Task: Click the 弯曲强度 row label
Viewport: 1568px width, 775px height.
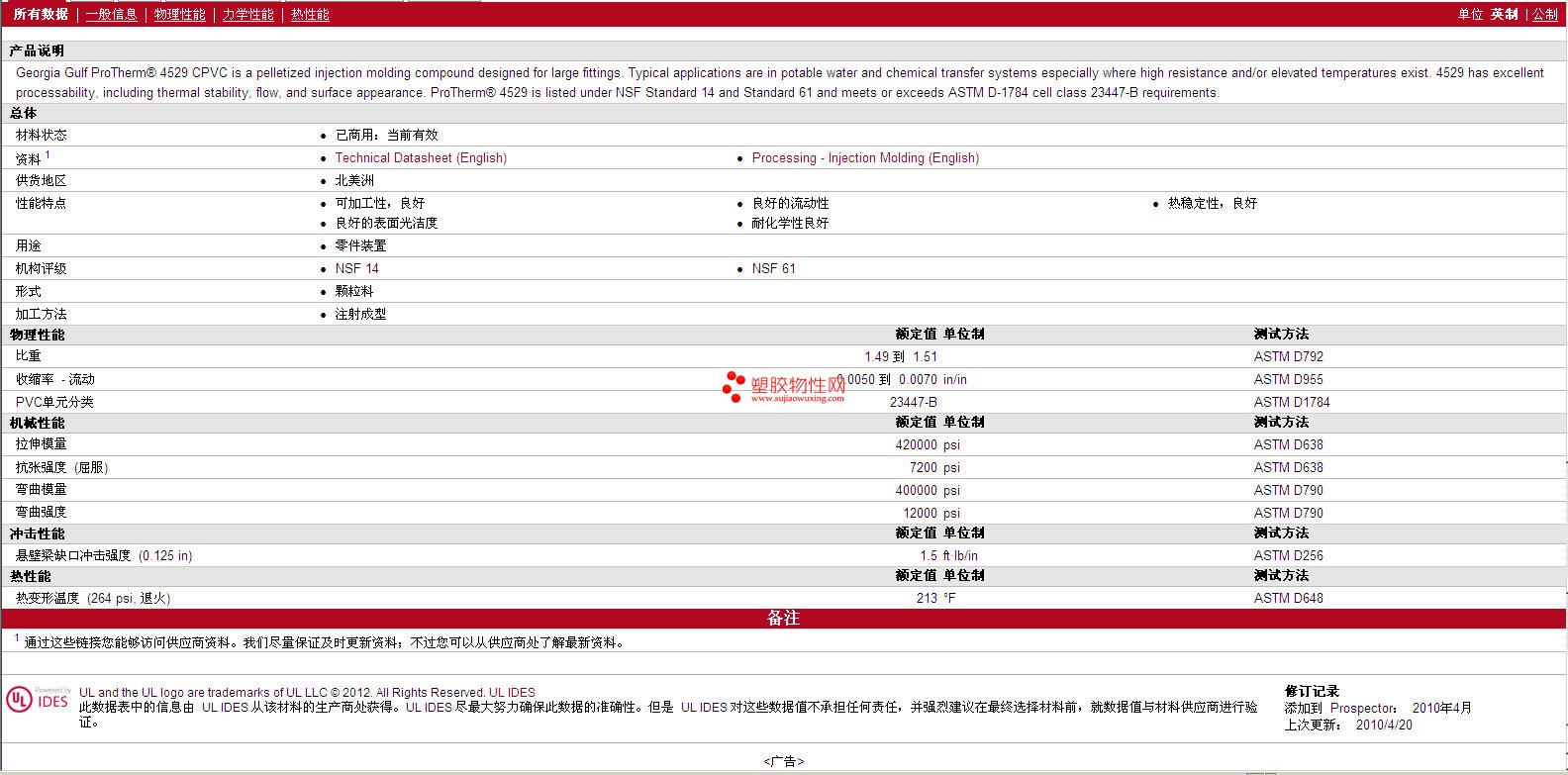Action: (41, 512)
